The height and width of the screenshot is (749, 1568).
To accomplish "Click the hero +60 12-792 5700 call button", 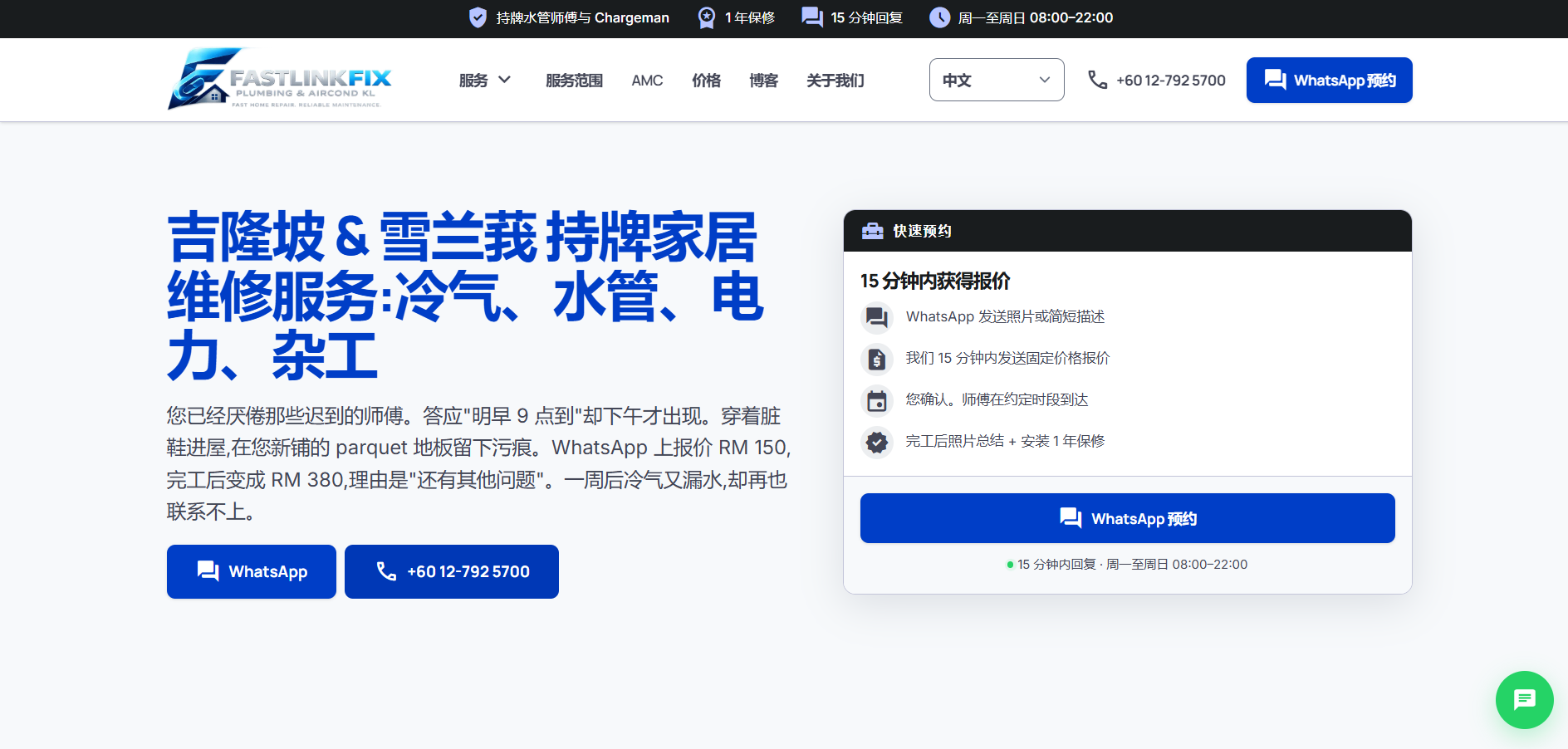I will click(452, 571).
